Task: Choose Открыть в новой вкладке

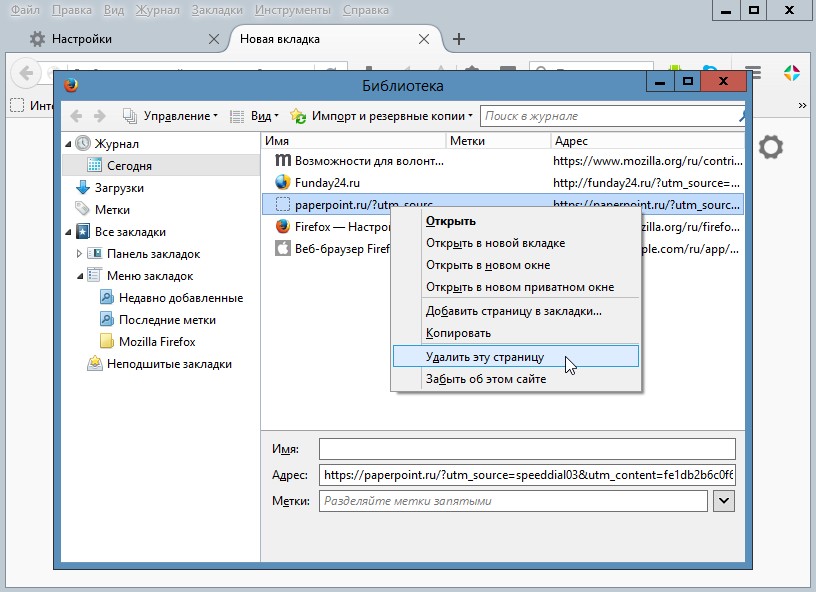Action: click(x=516, y=243)
